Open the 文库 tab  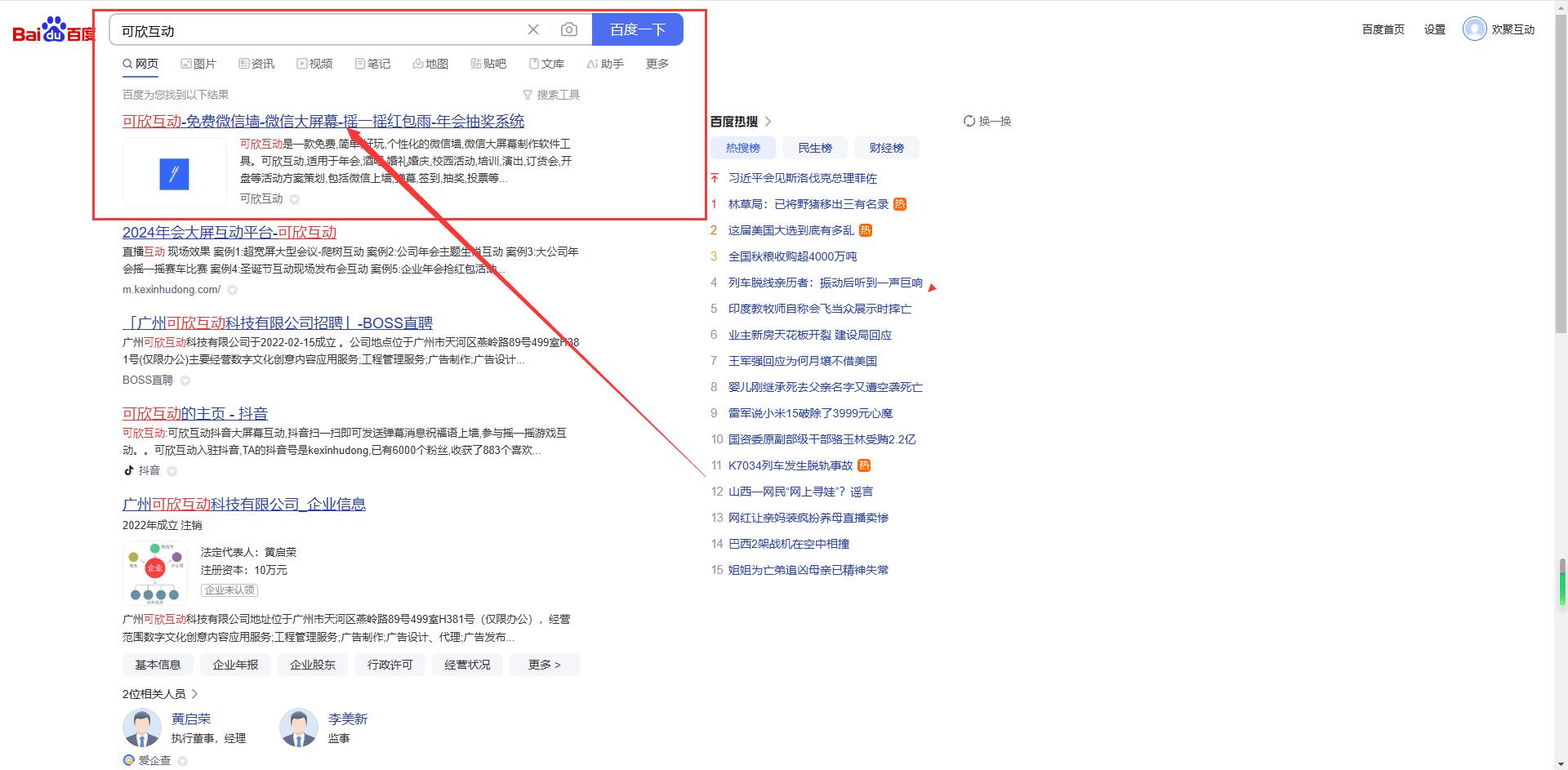pyautogui.click(x=546, y=64)
